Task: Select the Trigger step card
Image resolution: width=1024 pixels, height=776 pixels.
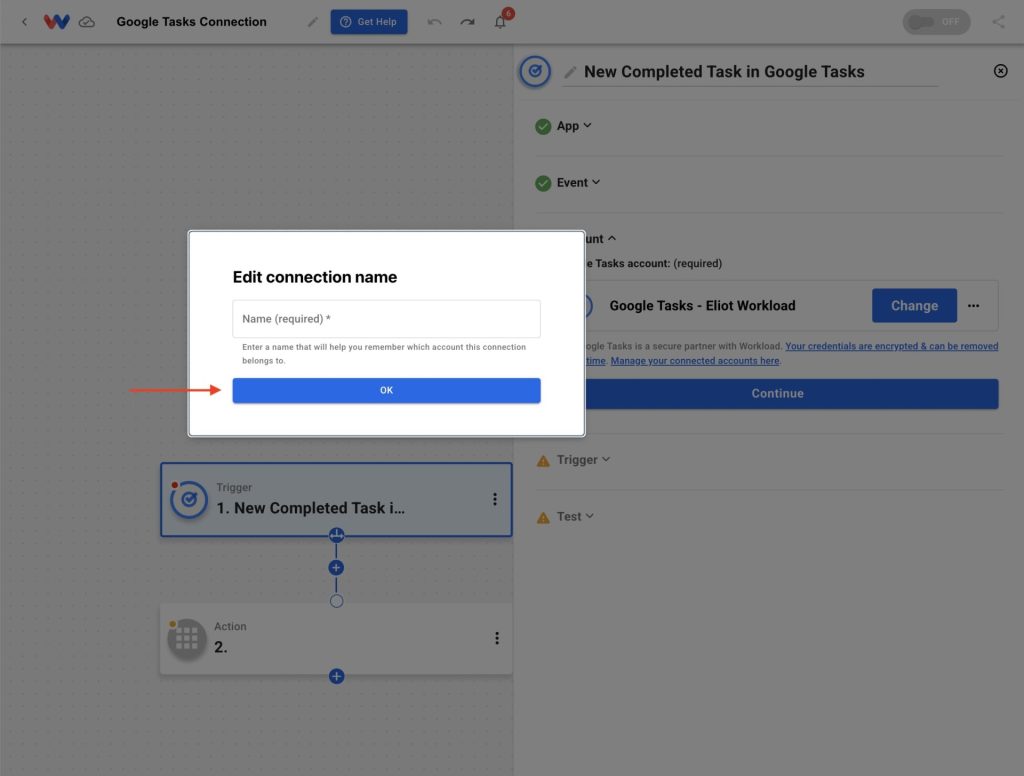Action: click(x=336, y=500)
